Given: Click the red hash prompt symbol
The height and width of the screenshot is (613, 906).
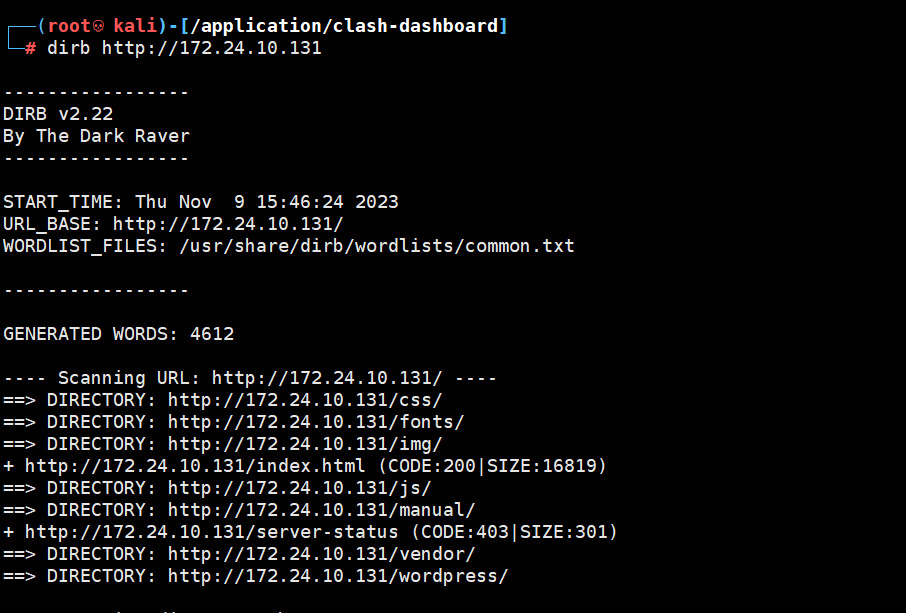Looking at the screenshot, I should click(30, 48).
